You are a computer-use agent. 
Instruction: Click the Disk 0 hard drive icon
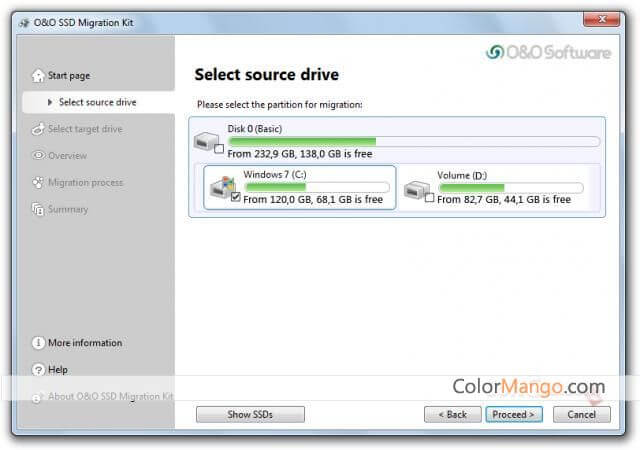(x=207, y=140)
